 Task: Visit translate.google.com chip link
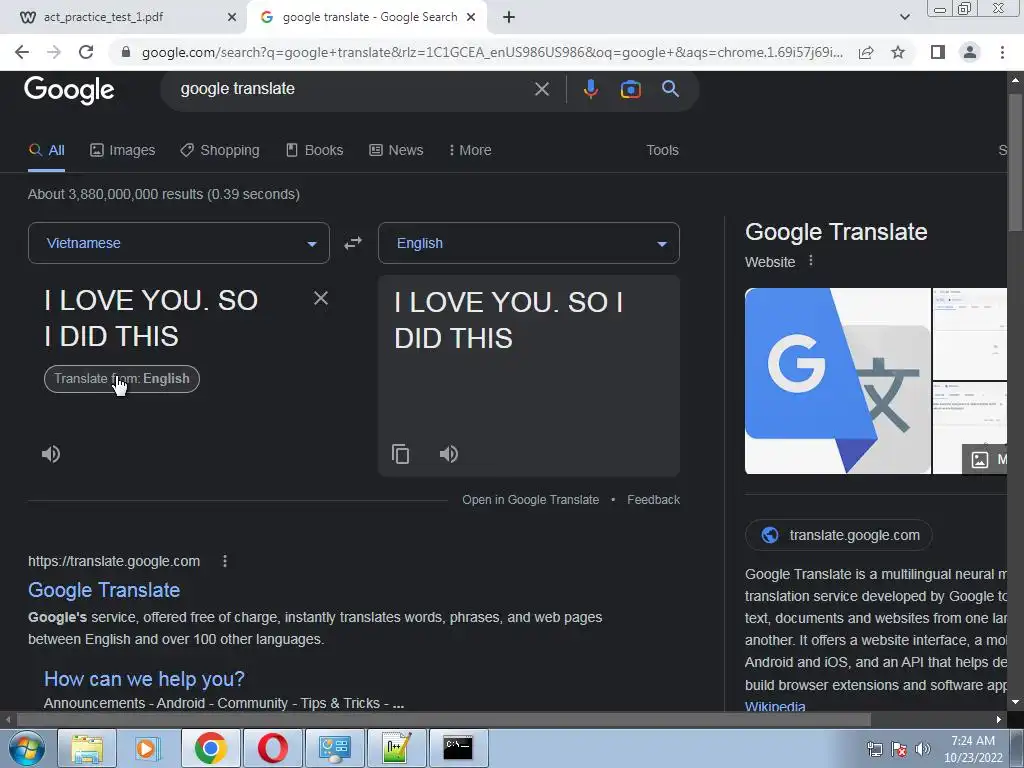(x=839, y=535)
